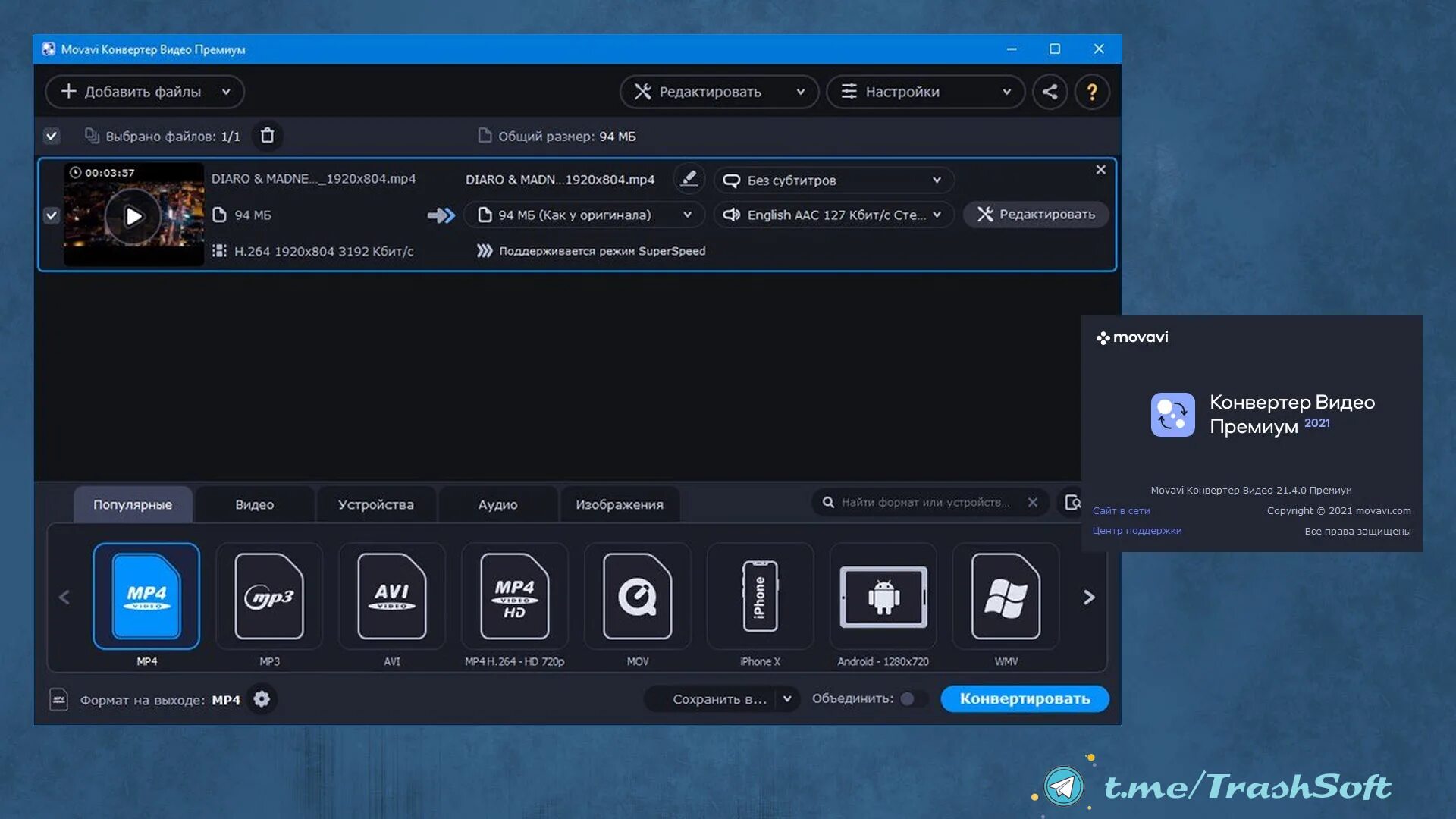Rename the output file with the pencil icon
Image resolution: width=1456 pixels, height=819 pixels.
689,179
